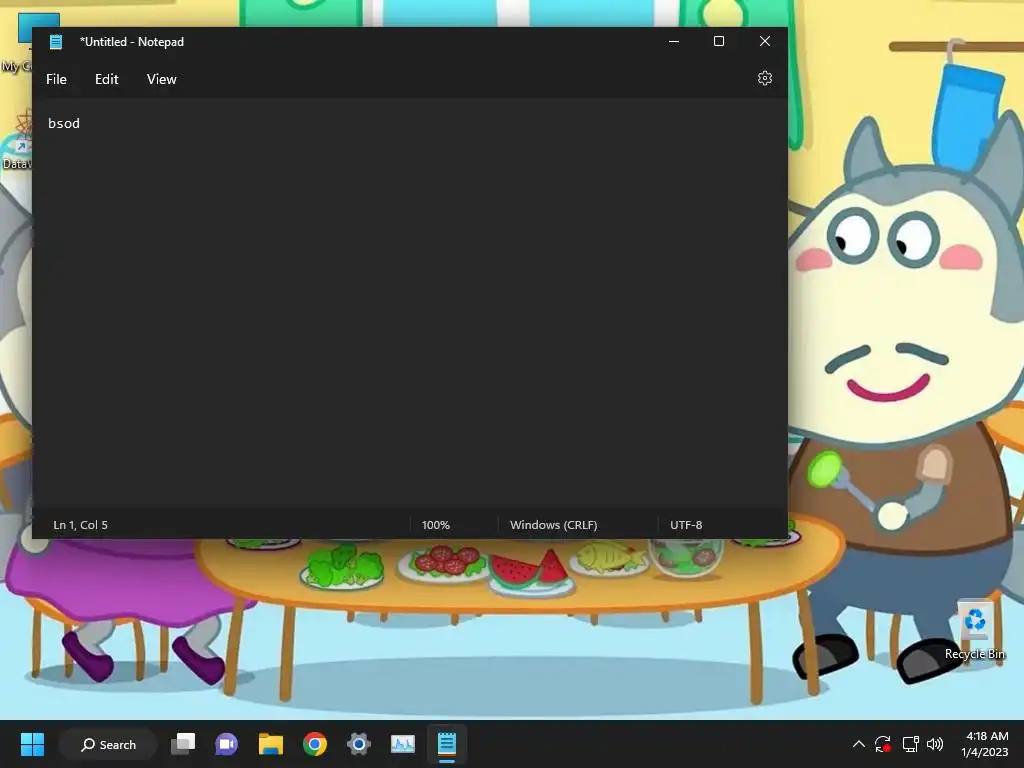
Task: Select the Recycle Bin desktop icon
Action: pos(974,630)
